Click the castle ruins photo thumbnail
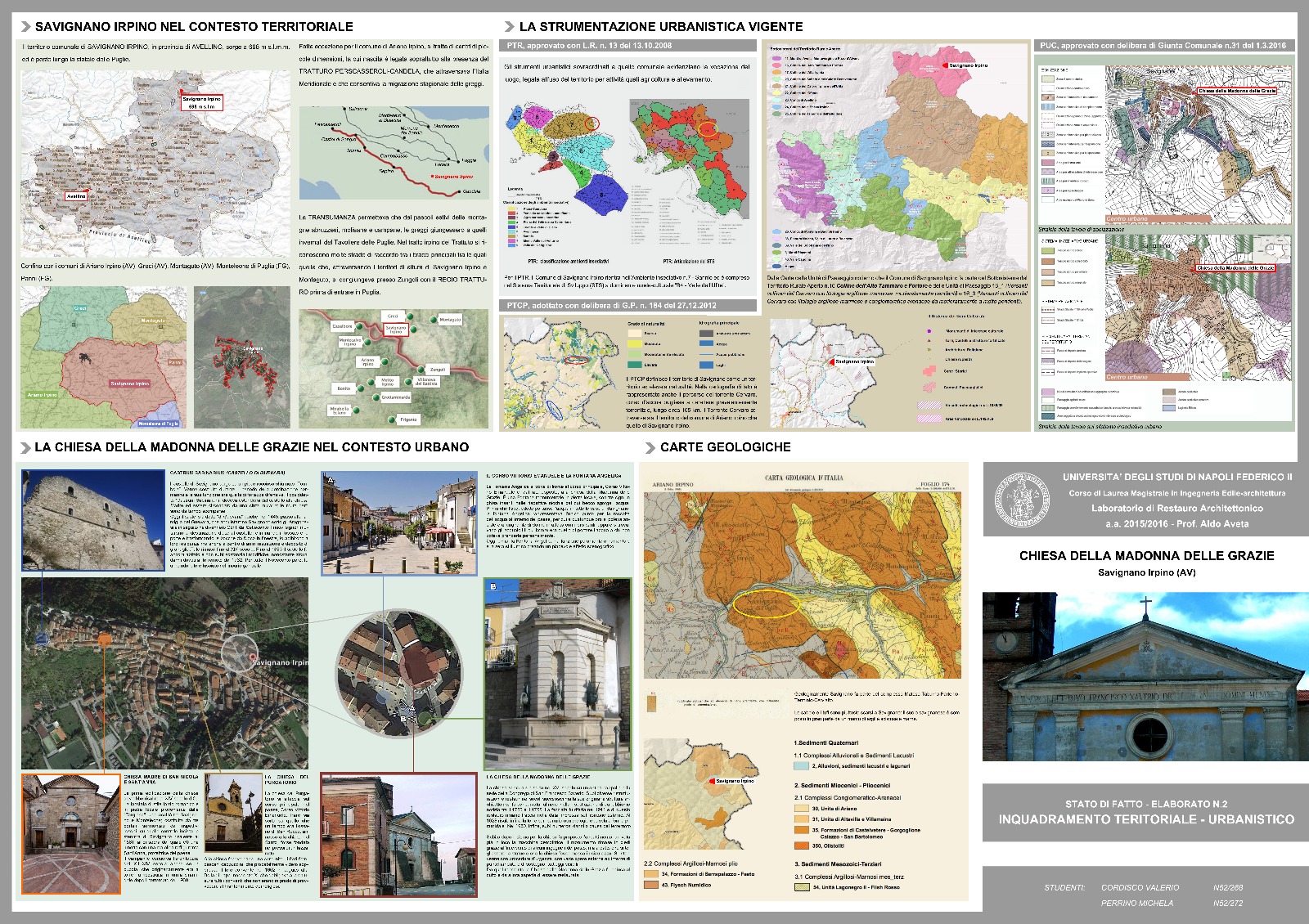 tap(93, 521)
